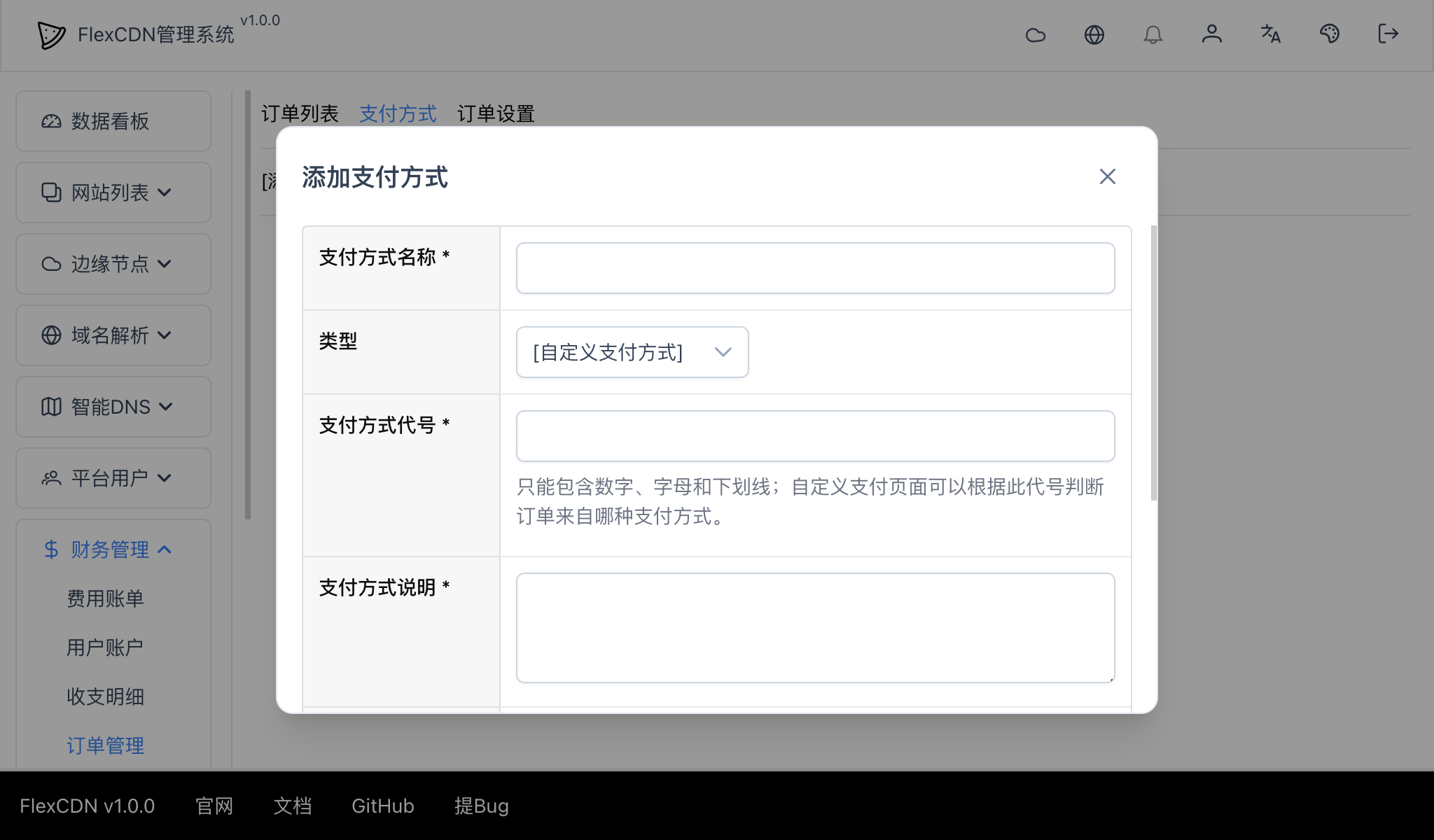Open the language switcher icon

click(1271, 34)
